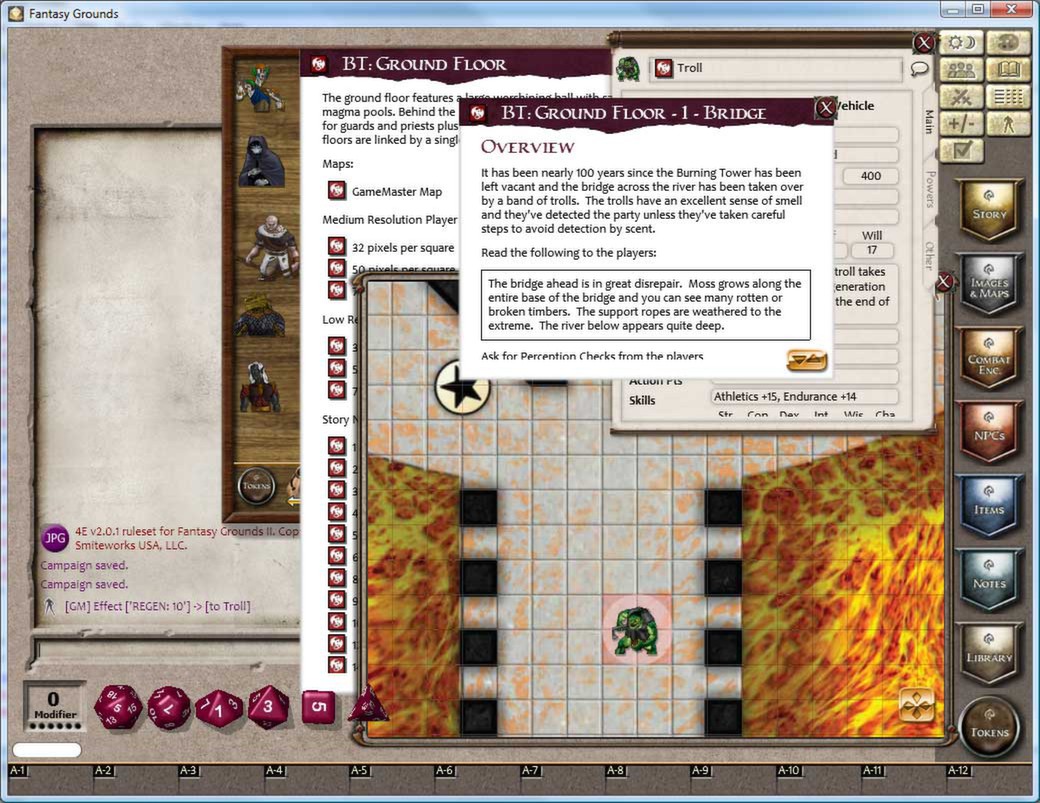Open the reference book icon
The height and width of the screenshot is (803, 1040).
1007,69
